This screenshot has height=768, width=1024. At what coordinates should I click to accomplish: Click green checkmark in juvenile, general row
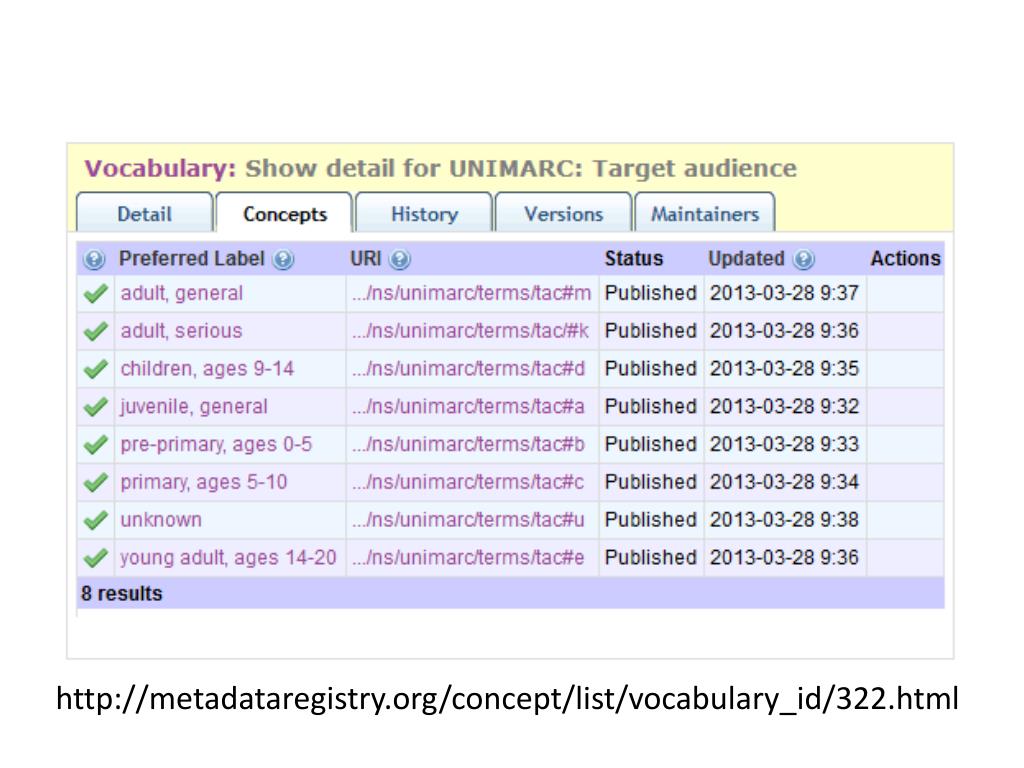[x=95, y=408]
